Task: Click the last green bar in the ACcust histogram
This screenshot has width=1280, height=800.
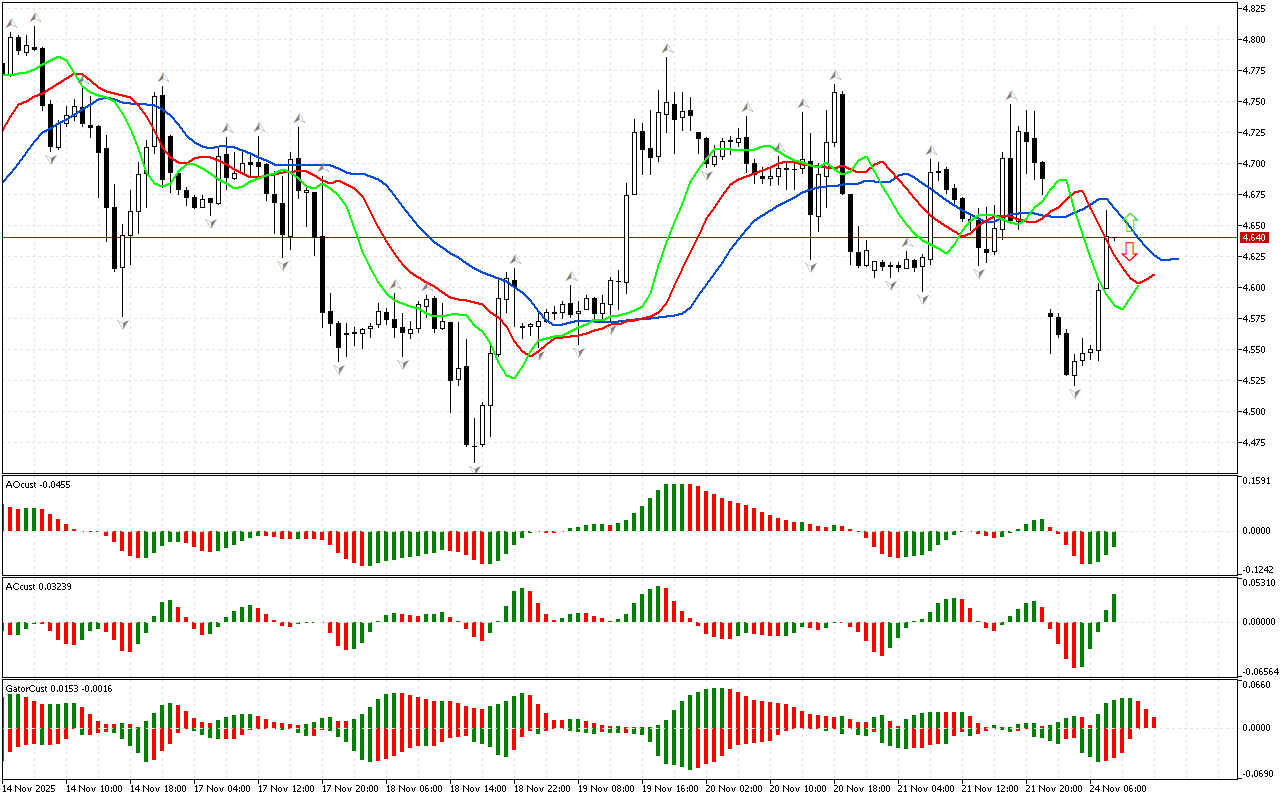Action: pyautogui.click(x=1113, y=607)
